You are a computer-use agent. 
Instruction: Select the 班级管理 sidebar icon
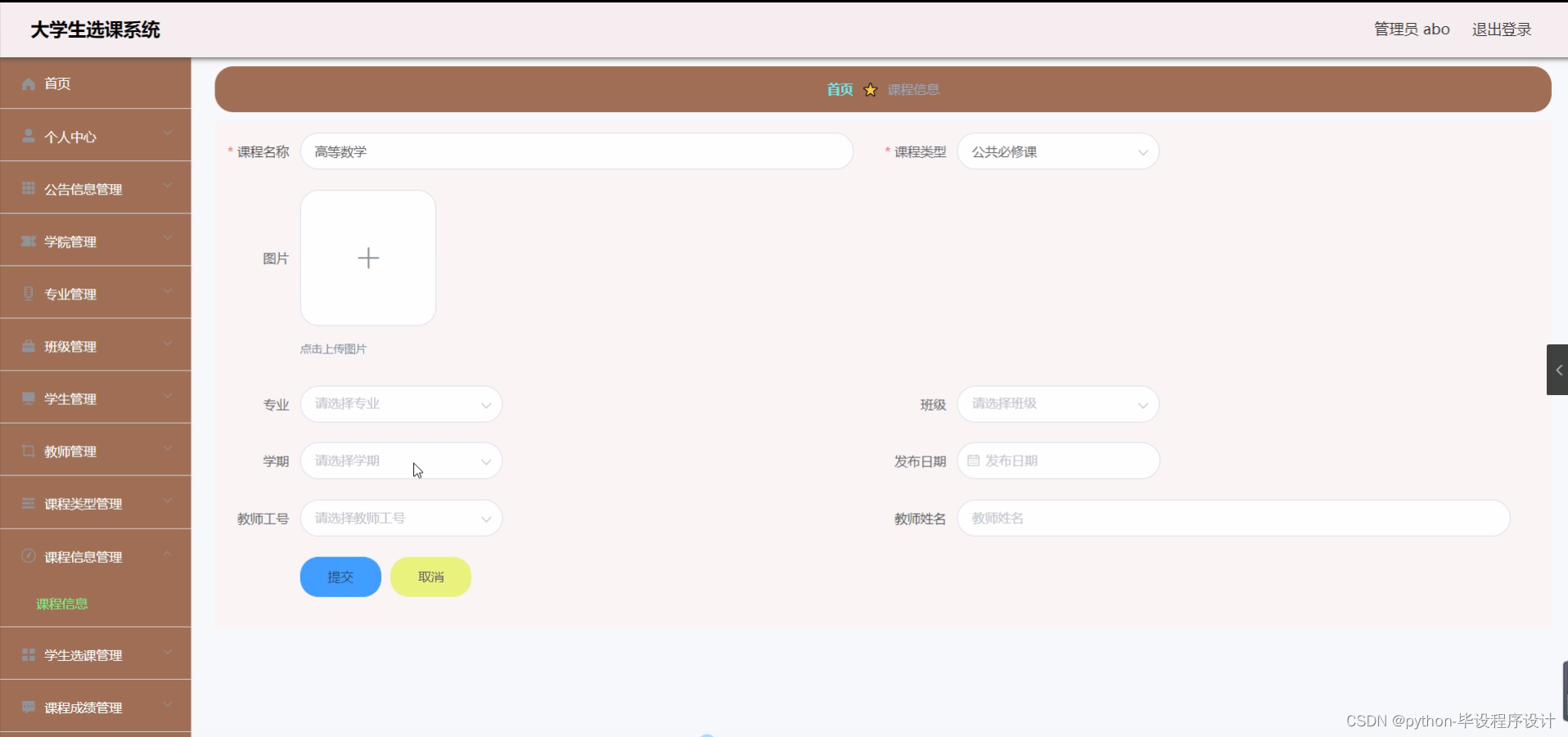tap(27, 346)
